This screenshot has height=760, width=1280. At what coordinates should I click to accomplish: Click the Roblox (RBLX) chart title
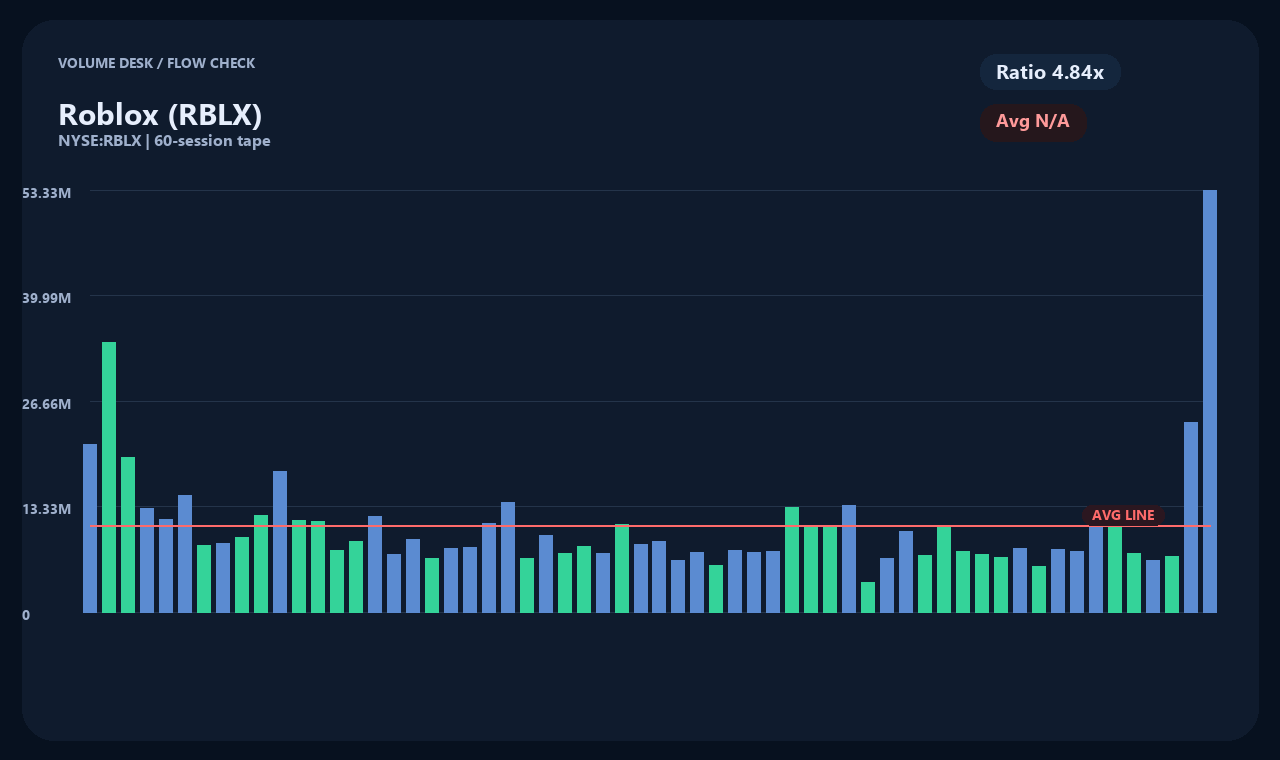click(x=160, y=115)
